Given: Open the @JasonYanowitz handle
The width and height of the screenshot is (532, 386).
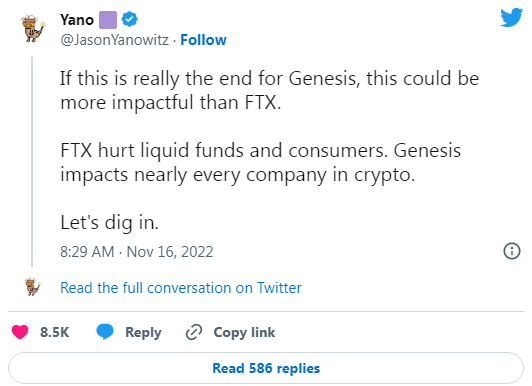Looking at the screenshot, I should pyautogui.click(x=114, y=40).
